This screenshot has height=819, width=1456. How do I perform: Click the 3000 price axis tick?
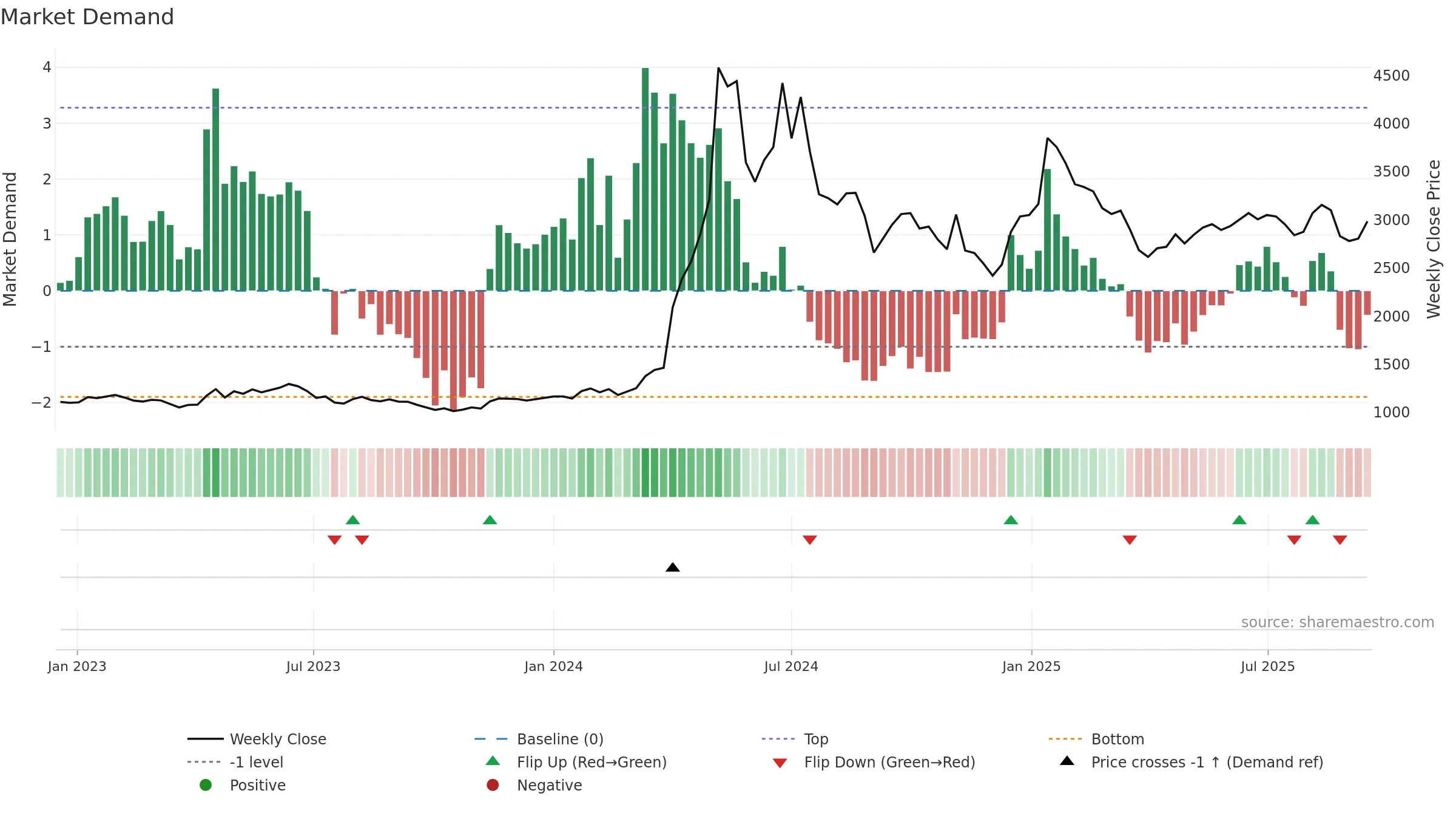[x=1392, y=220]
